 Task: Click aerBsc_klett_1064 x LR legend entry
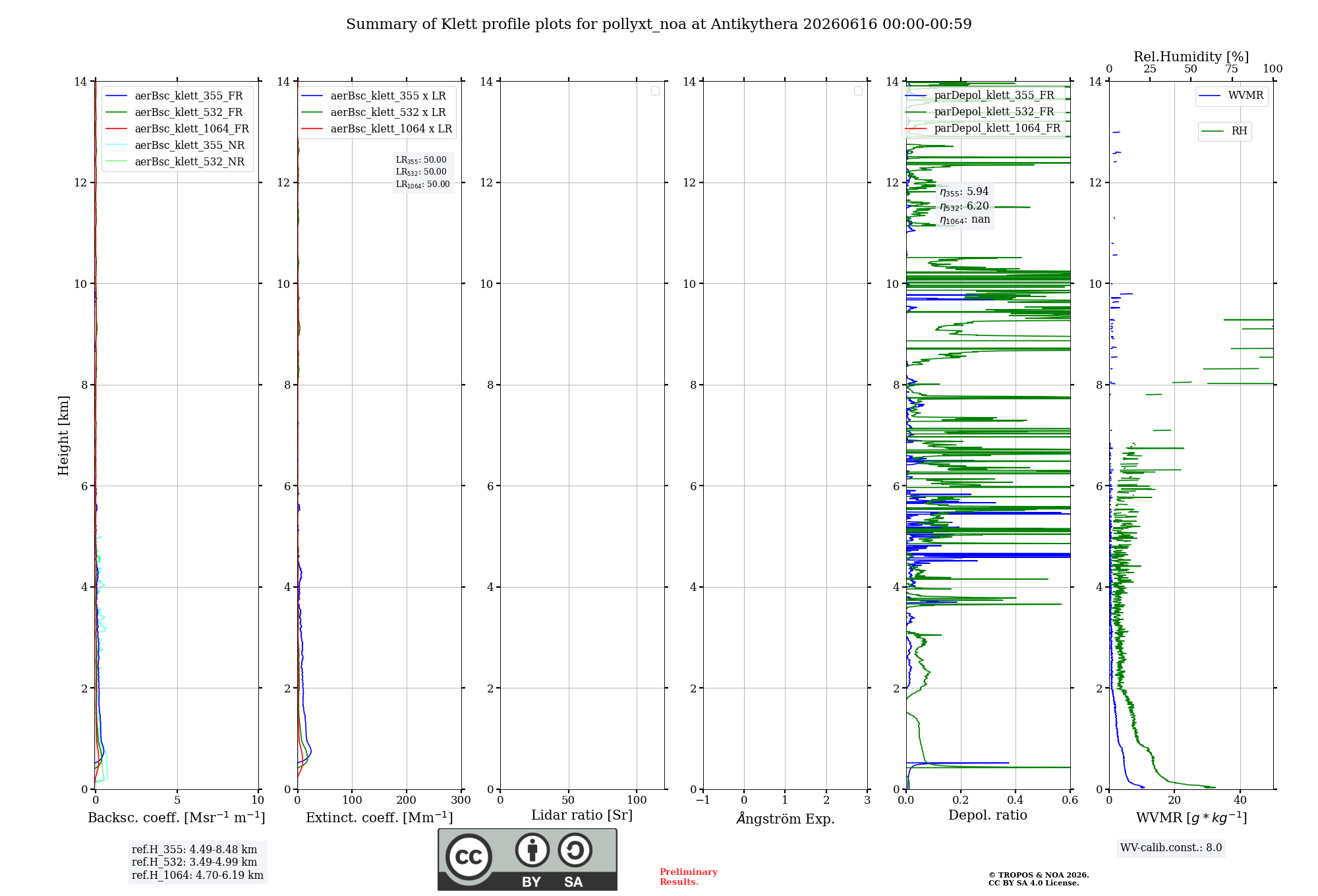click(x=376, y=129)
